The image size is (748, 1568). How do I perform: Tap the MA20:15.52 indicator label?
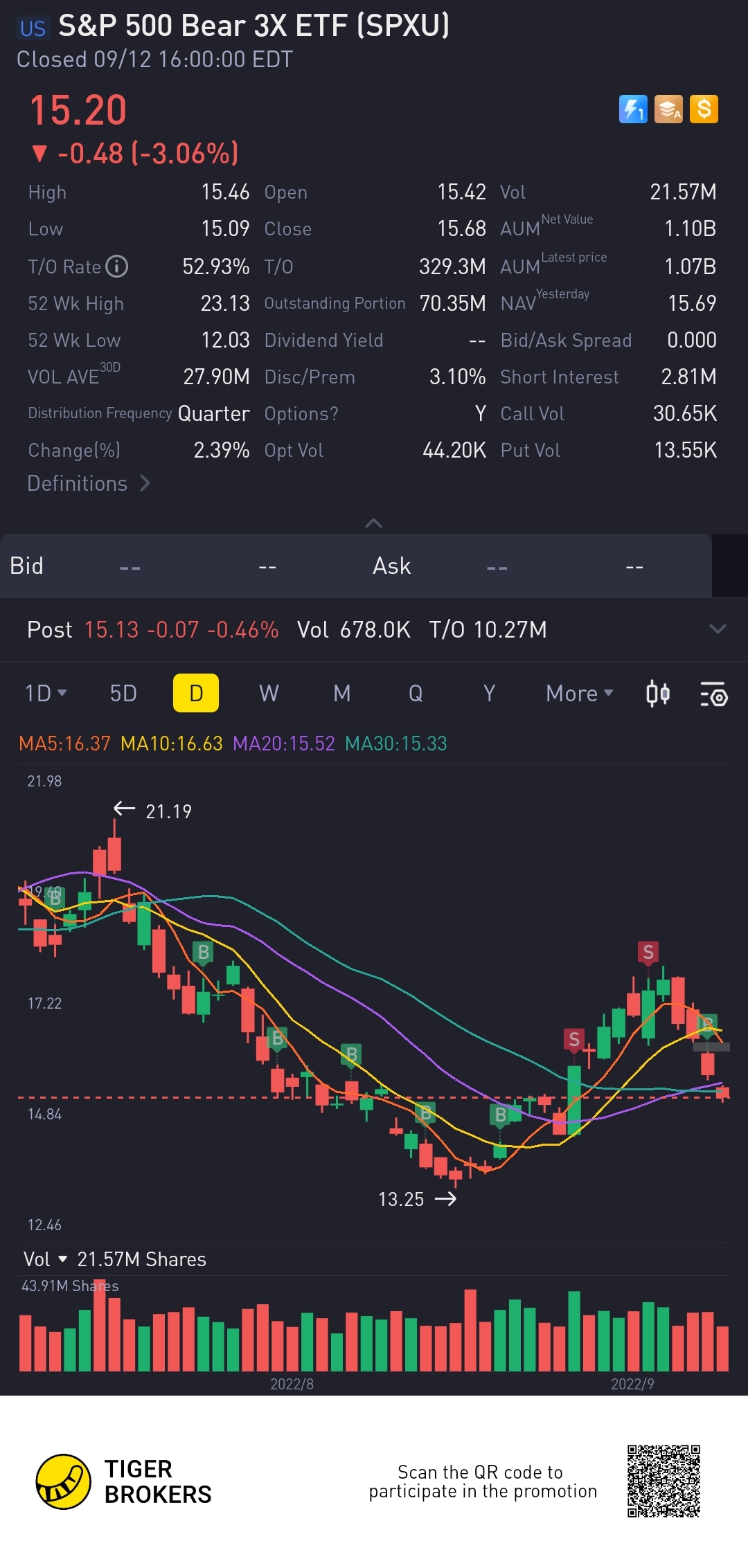pos(284,744)
